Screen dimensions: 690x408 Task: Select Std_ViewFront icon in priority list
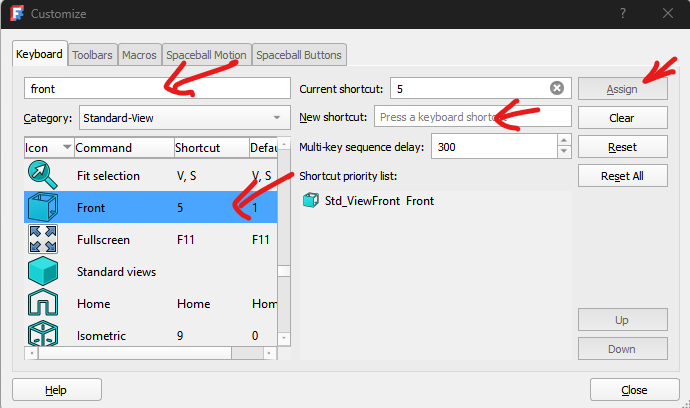[310, 201]
